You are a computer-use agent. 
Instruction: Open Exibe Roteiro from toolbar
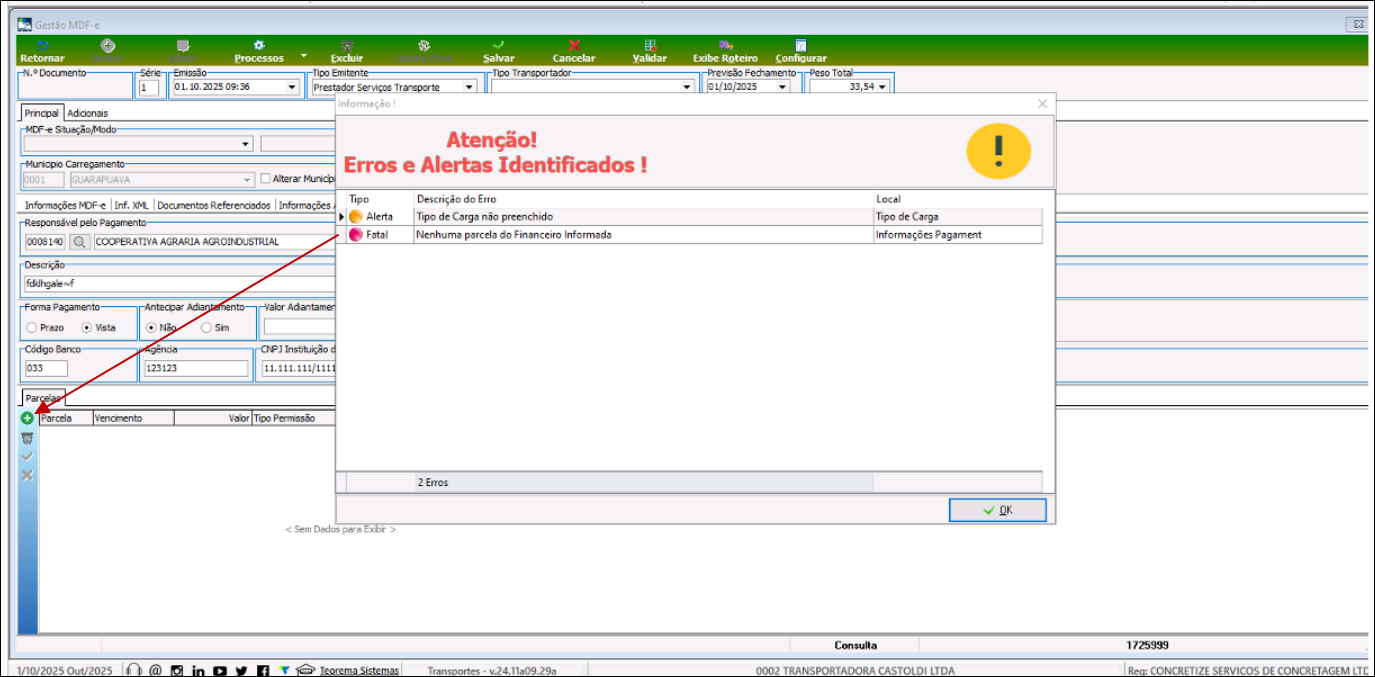click(x=725, y=51)
